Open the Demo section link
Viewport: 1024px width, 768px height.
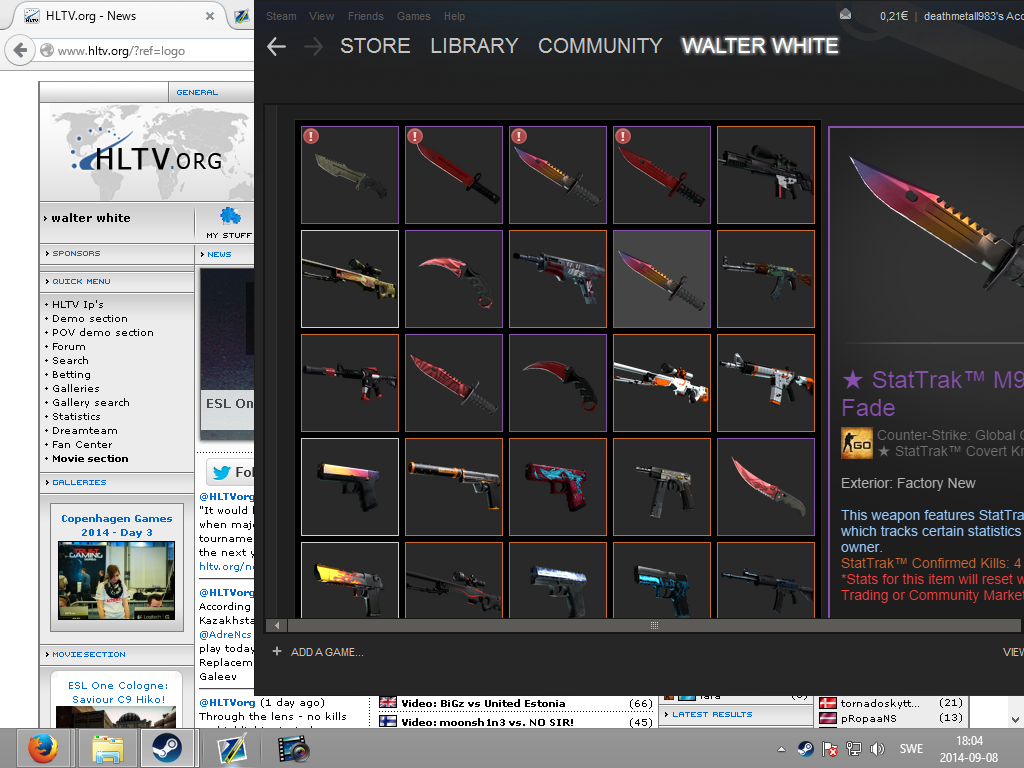89,319
